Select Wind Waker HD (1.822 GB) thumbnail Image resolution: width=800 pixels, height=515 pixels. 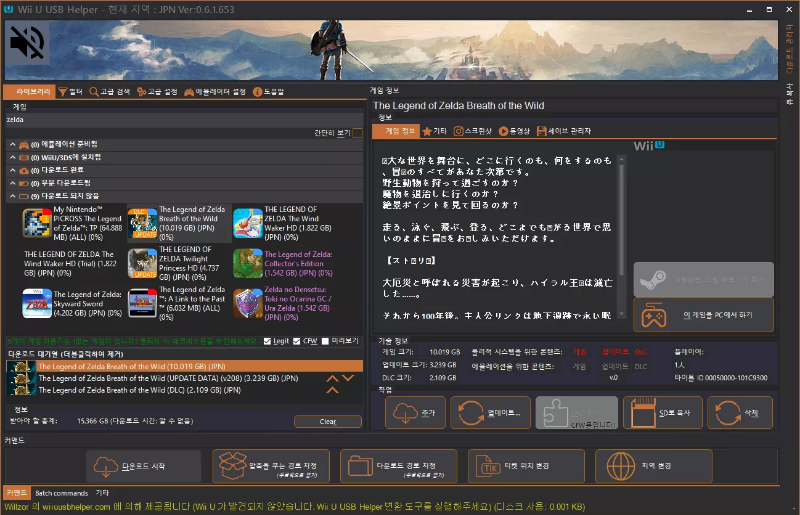tap(248, 223)
